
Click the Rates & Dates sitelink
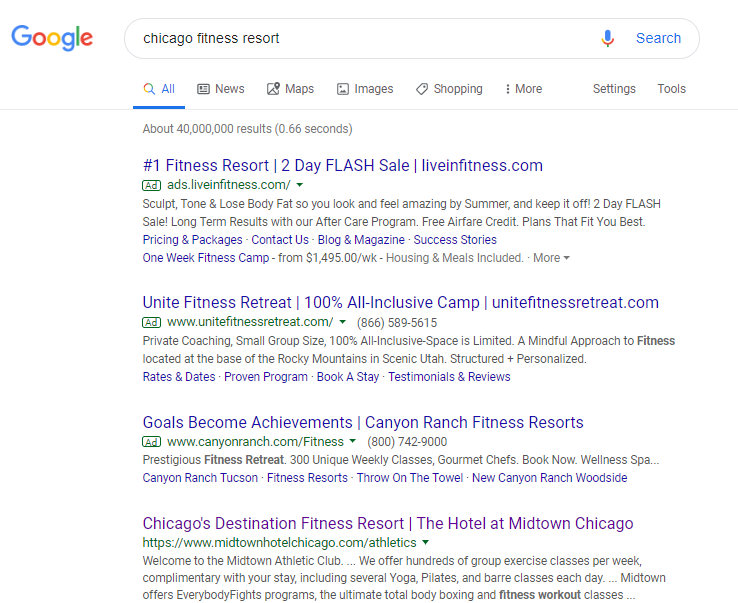[x=179, y=377]
